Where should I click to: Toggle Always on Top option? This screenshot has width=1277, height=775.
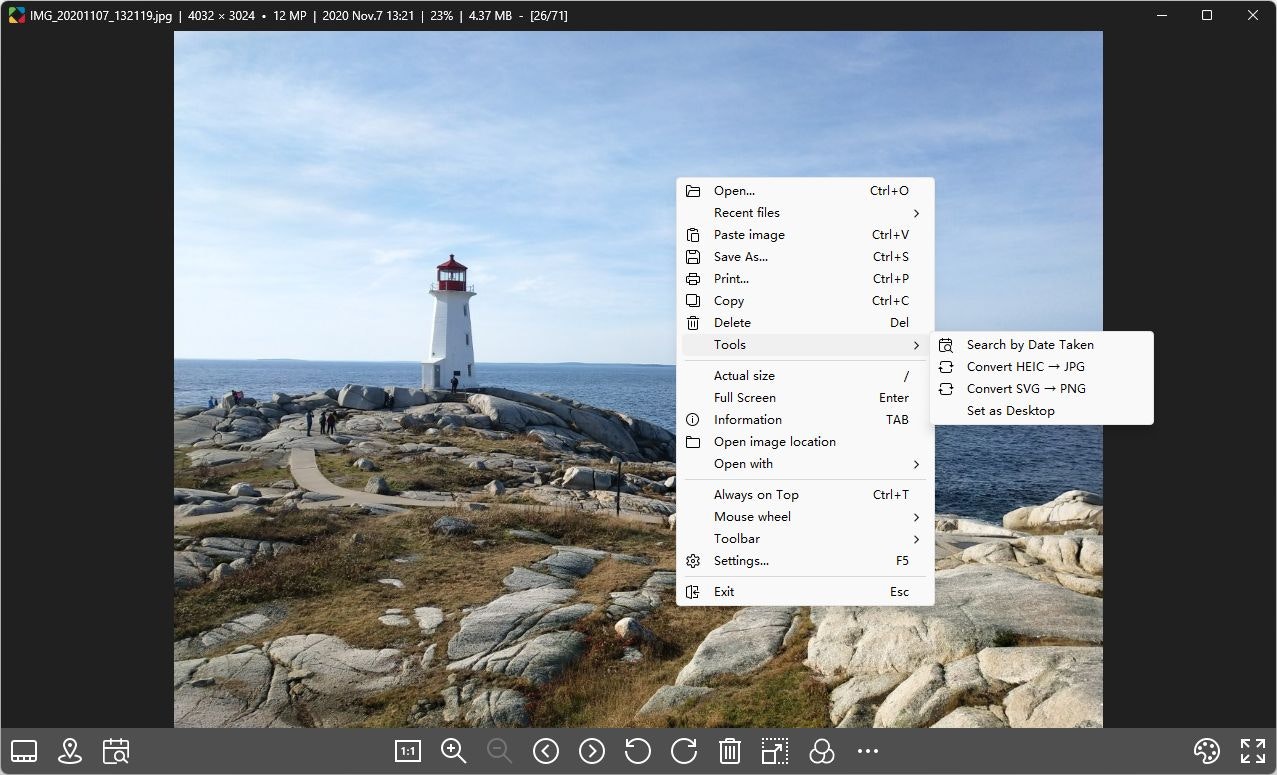click(805, 495)
